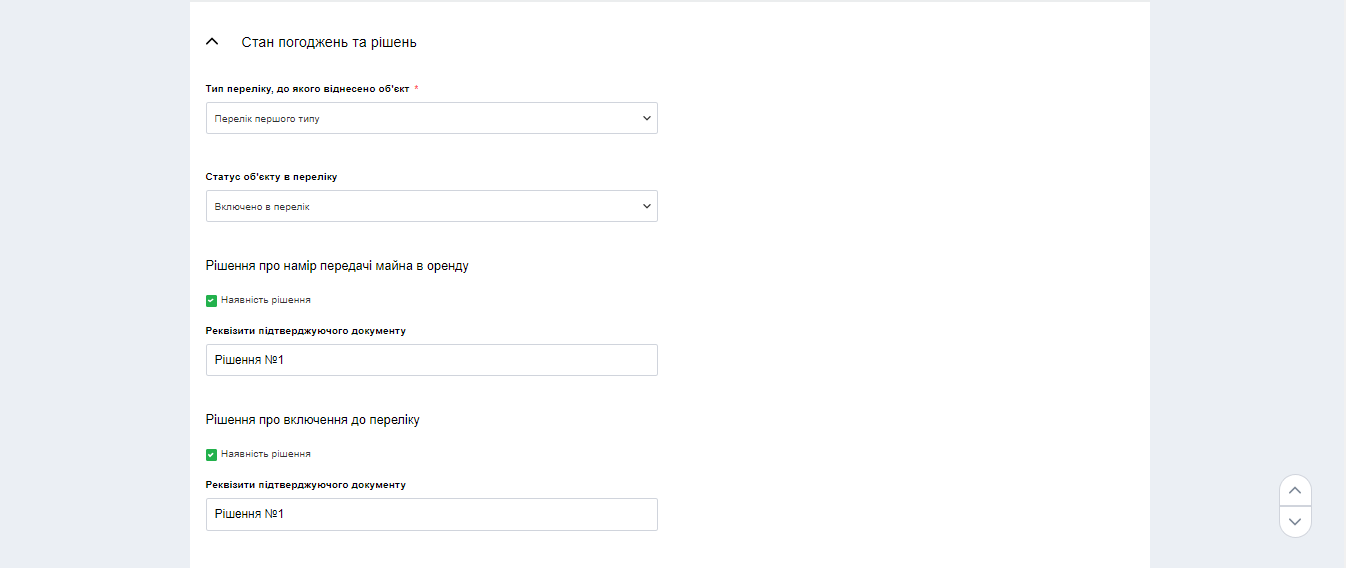Focus document details field for list inclusion decision

pos(431,514)
